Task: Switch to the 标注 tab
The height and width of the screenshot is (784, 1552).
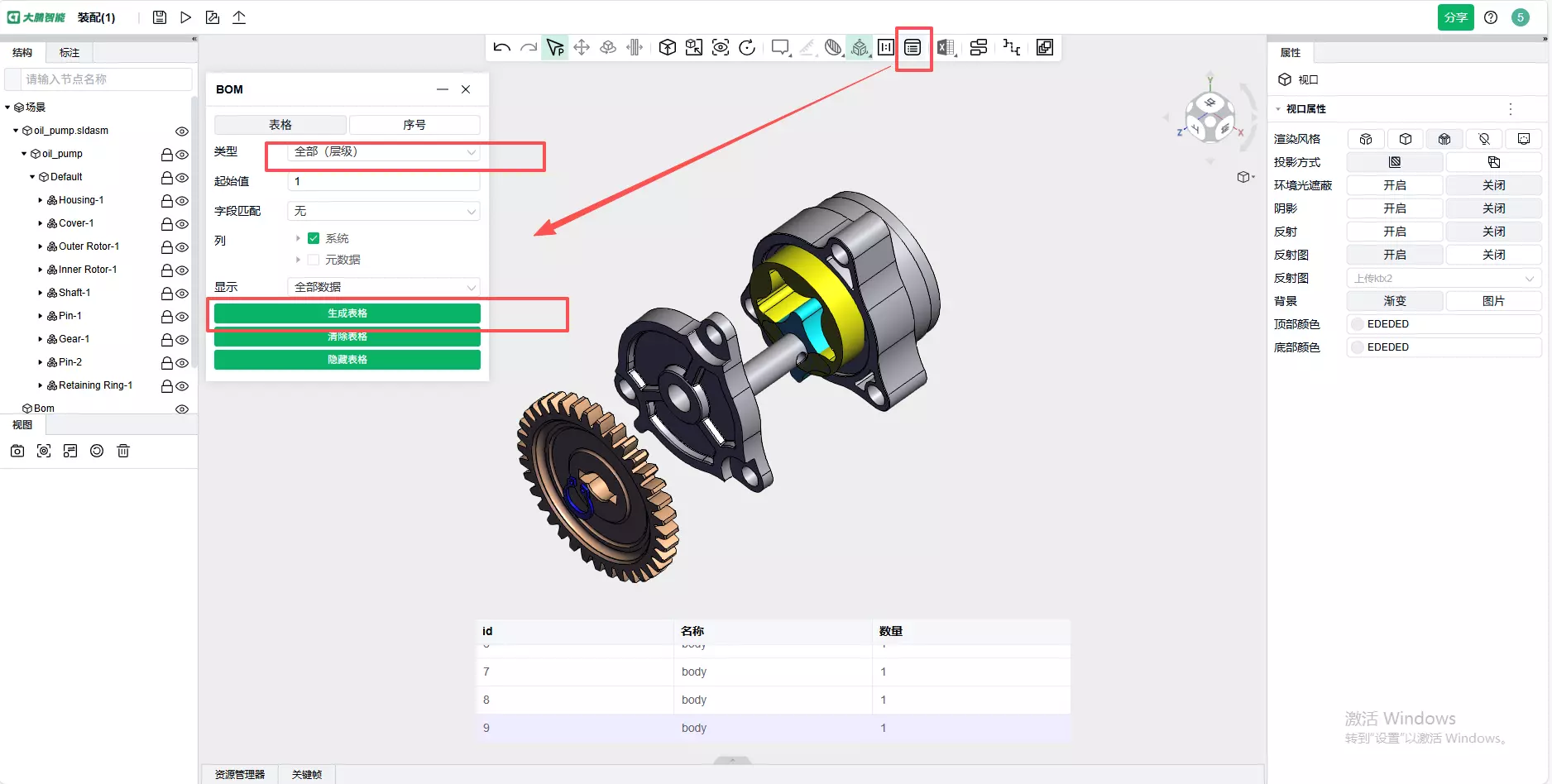Action: (x=69, y=53)
